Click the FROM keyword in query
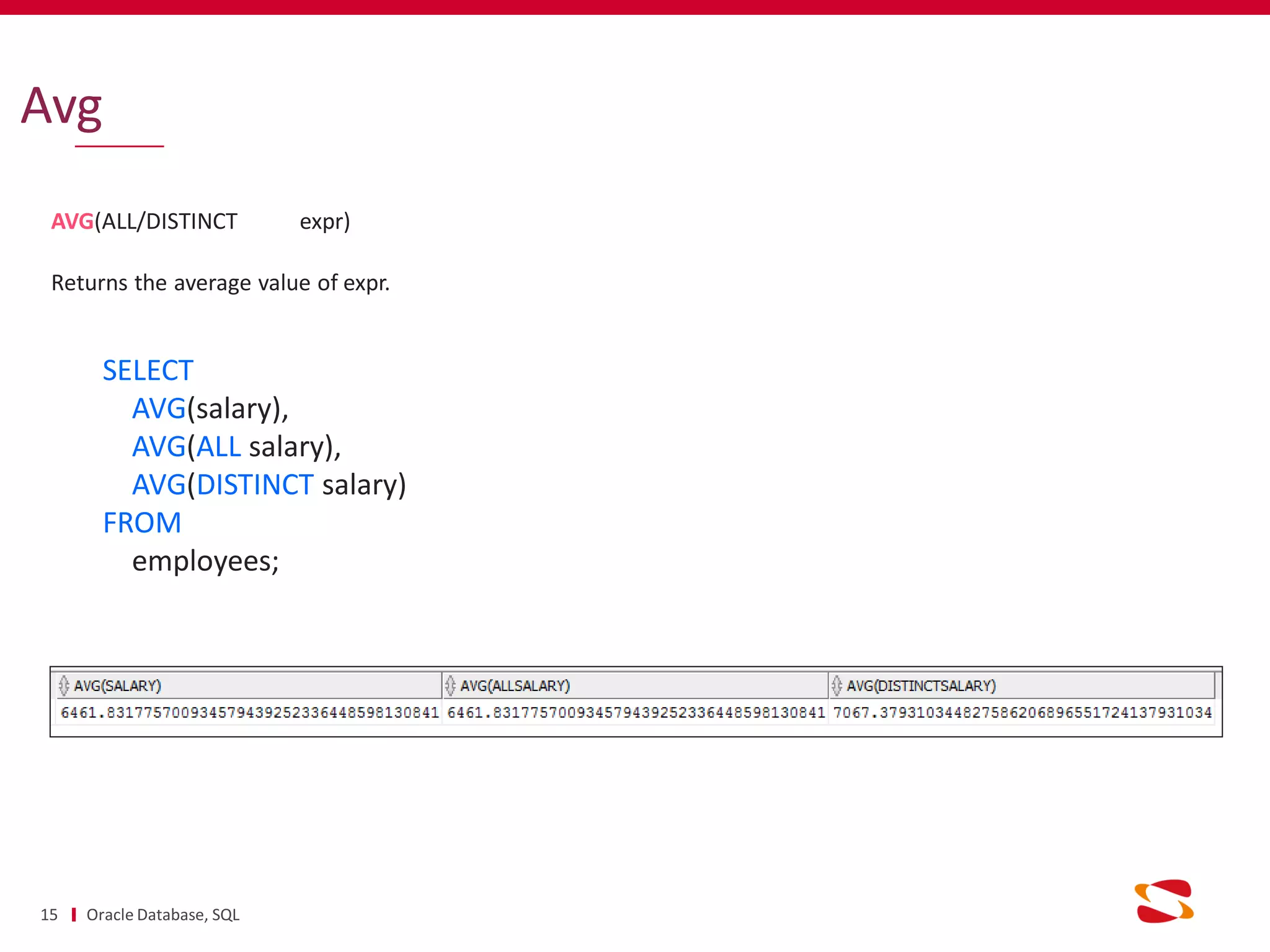The width and height of the screenshot is (1270, 952). click(142, 523)
